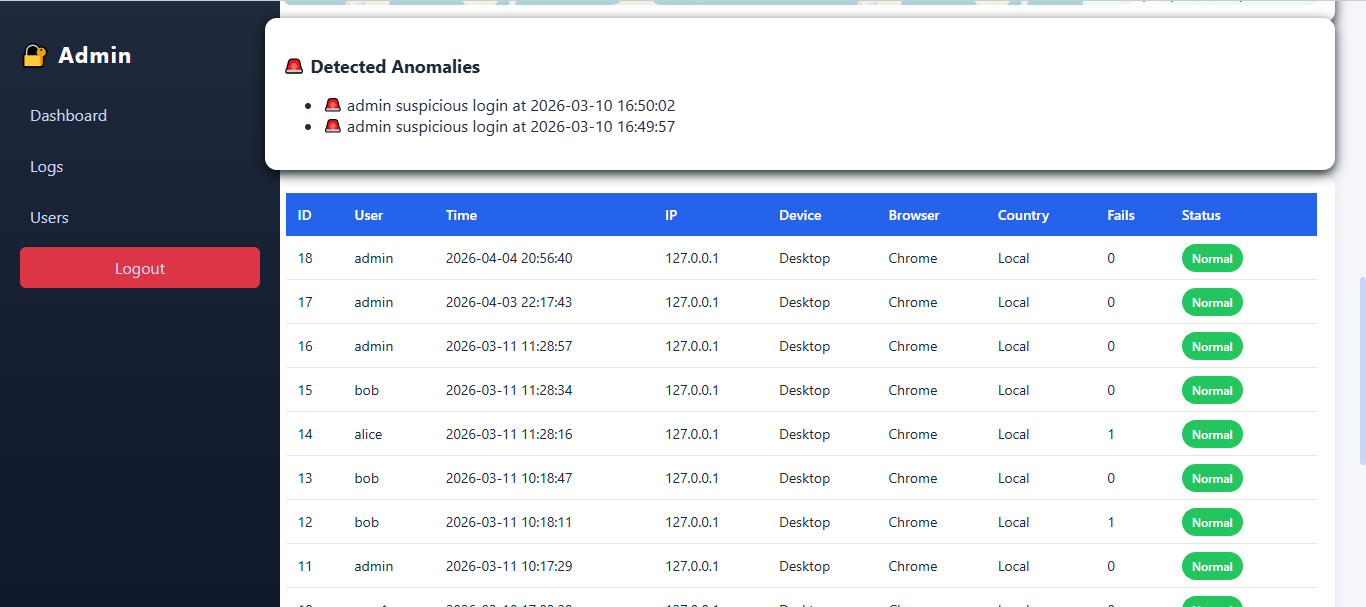The height and width of the screenshot is (607, 1366).
Task: Click fails value 1 in row 12
Action: [x=1111, y=522]
